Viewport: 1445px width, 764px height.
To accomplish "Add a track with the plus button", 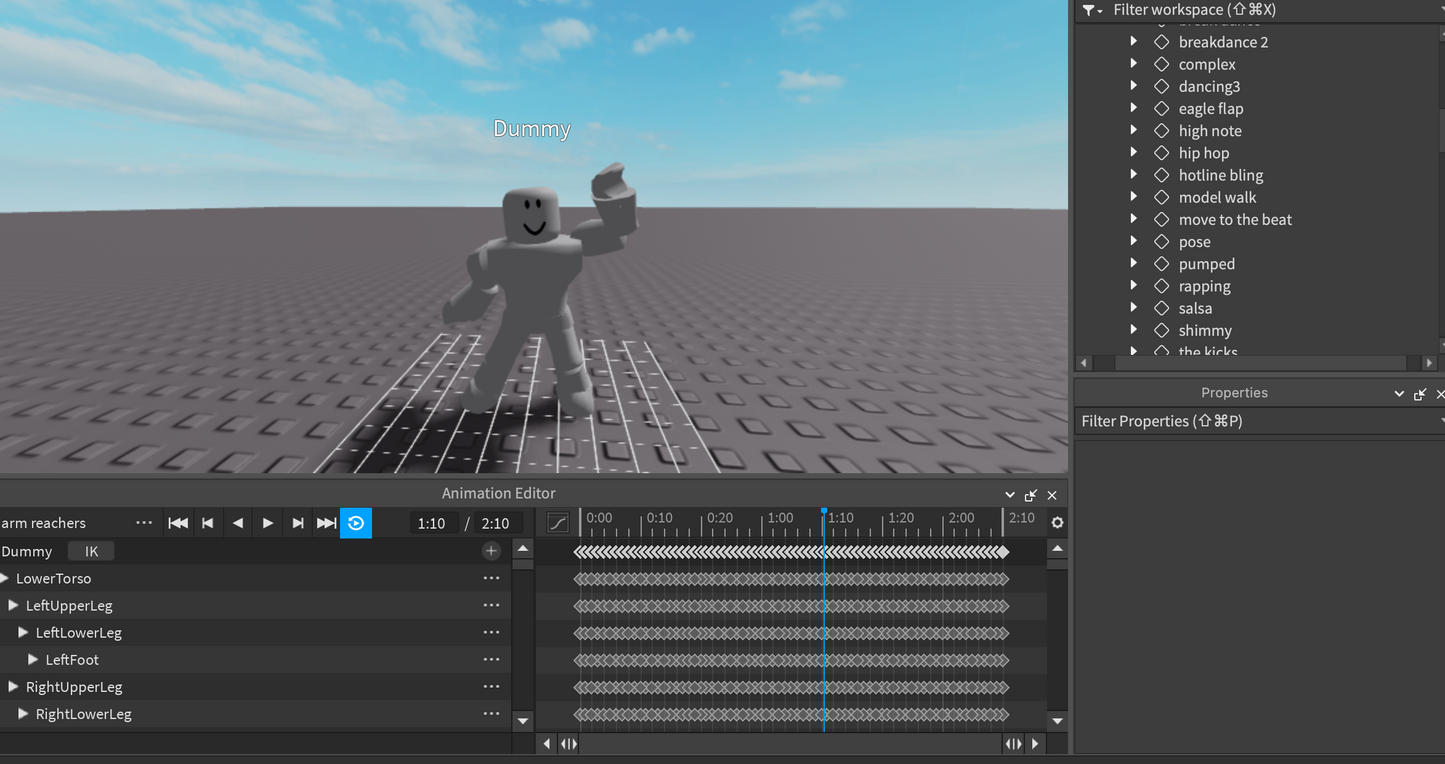I will (491, 551).
